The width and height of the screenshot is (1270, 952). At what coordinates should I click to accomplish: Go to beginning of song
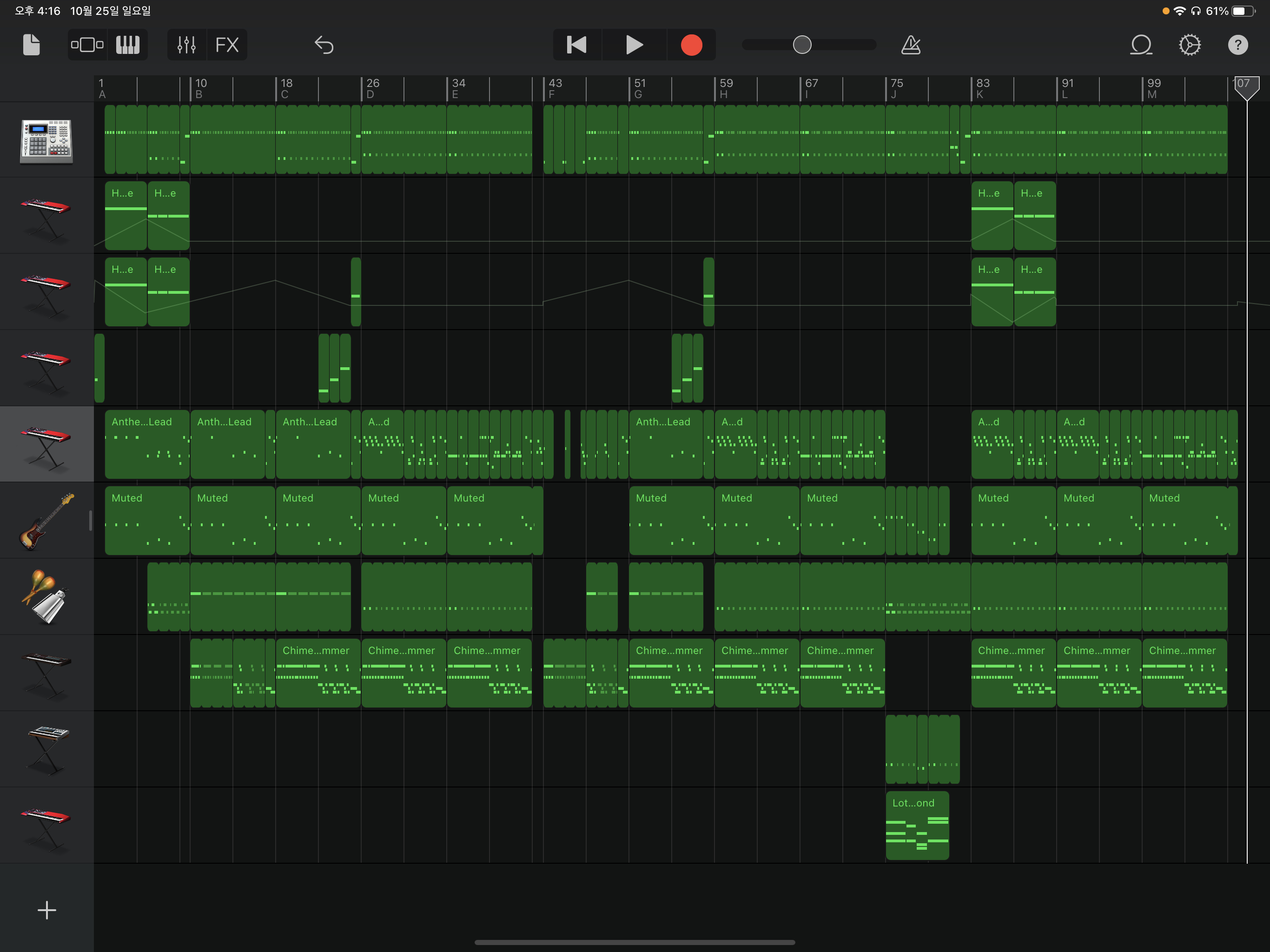[x=576, y=45]
